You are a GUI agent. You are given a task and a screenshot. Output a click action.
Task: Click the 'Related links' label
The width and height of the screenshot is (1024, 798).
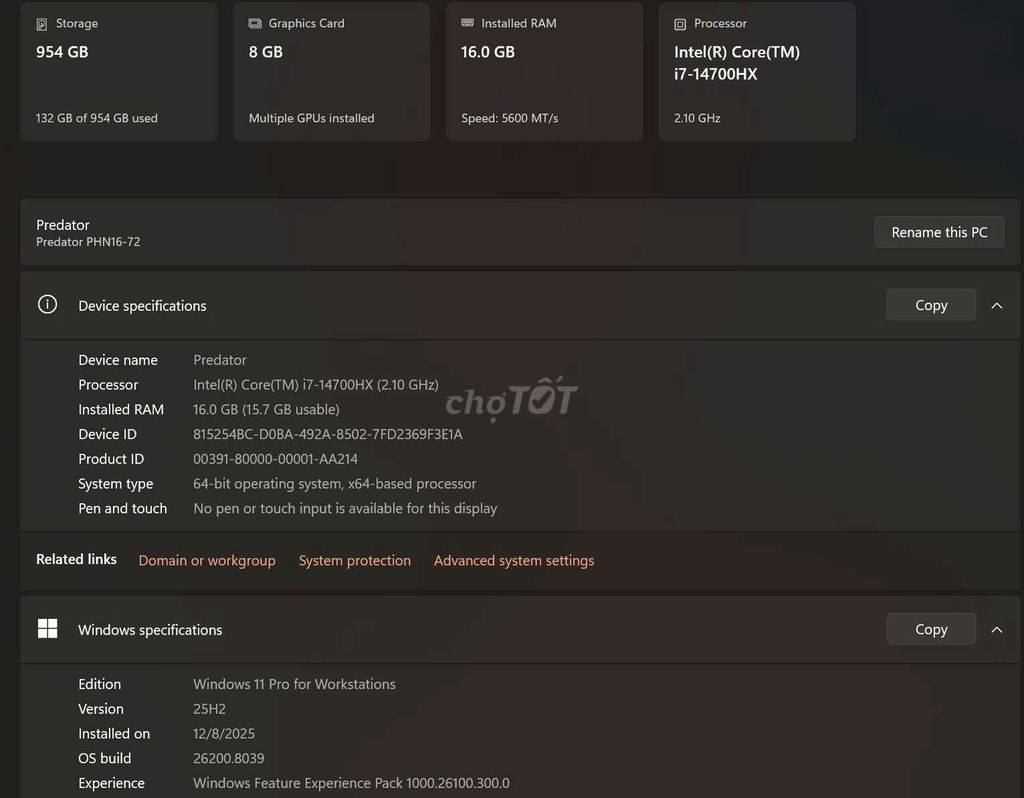[76, 559]
